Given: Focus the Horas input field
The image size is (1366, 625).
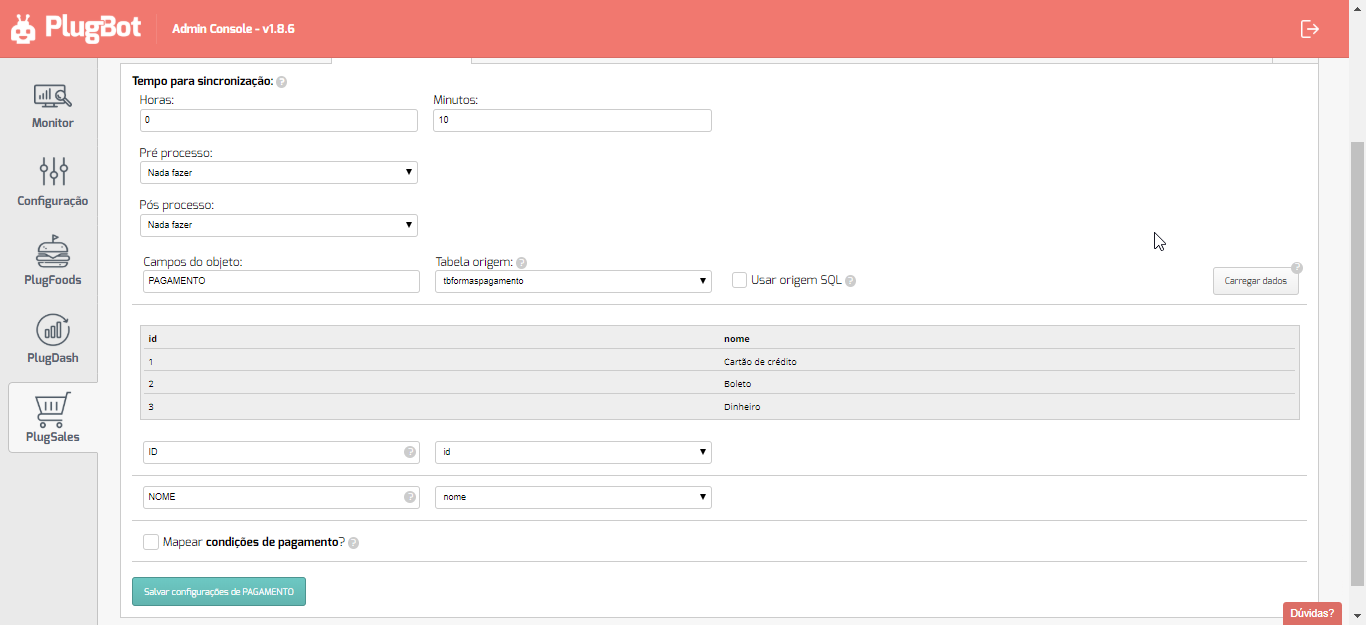Looking at the screenshot, I should [278, 120].
